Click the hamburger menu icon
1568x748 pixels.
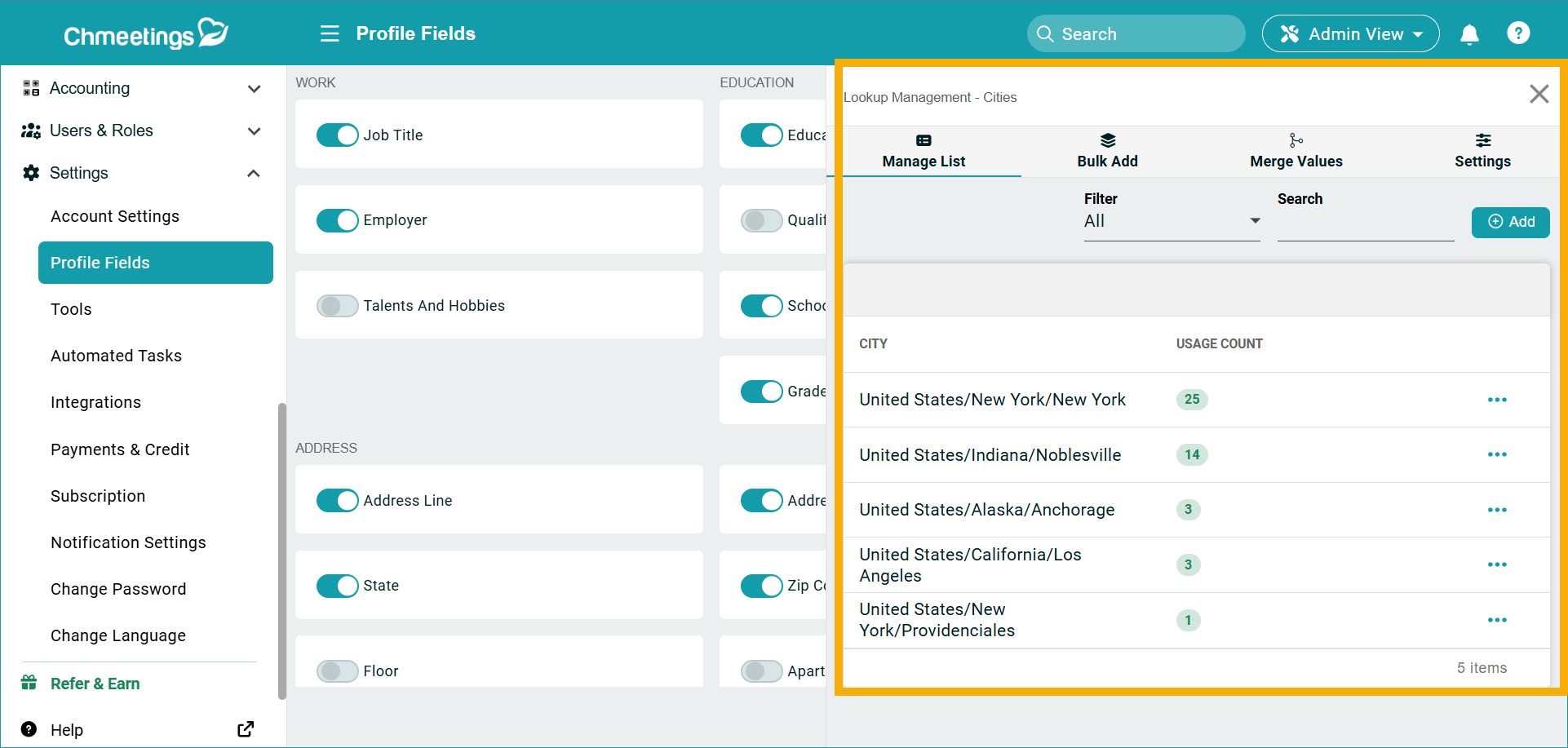pos(330,33)
